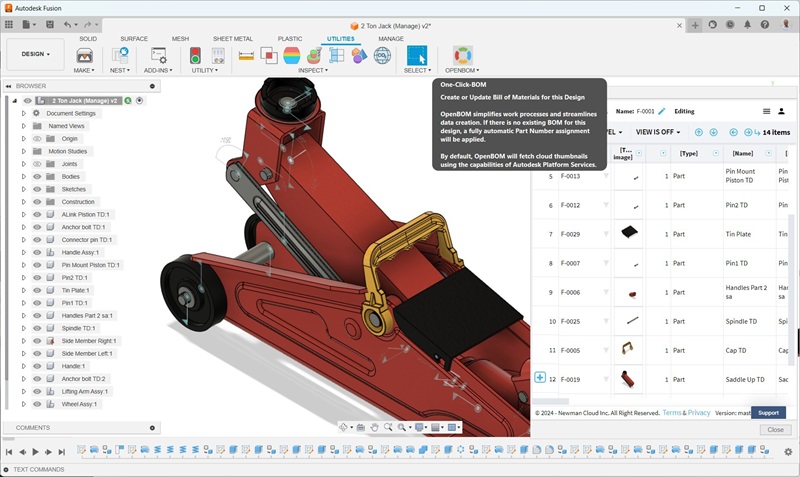Select the Measure ruler tool
The image size is (800, 477).
[246, 56]
